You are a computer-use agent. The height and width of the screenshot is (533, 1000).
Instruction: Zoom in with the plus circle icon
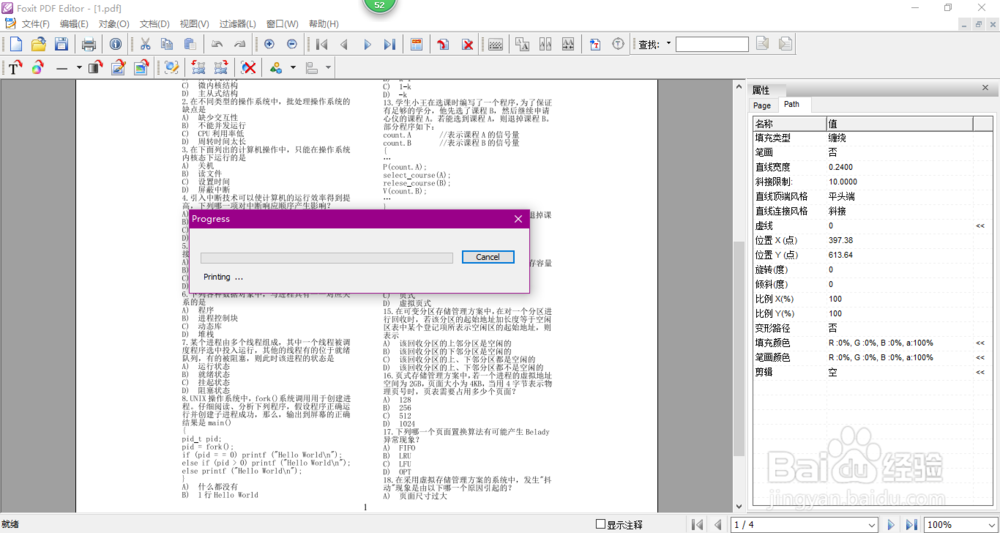coord(269,44)
